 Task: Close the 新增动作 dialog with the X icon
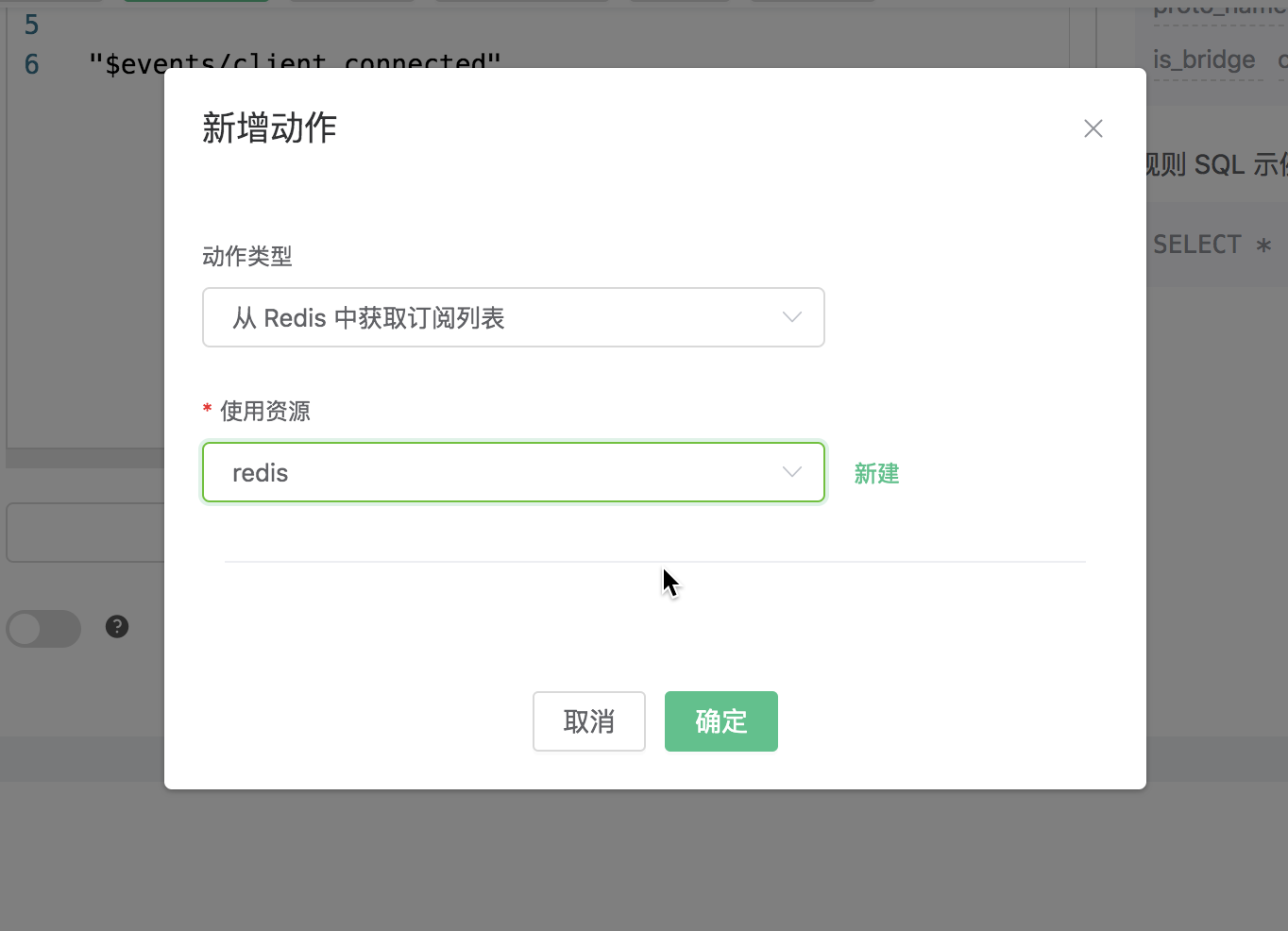[1093, 128]
